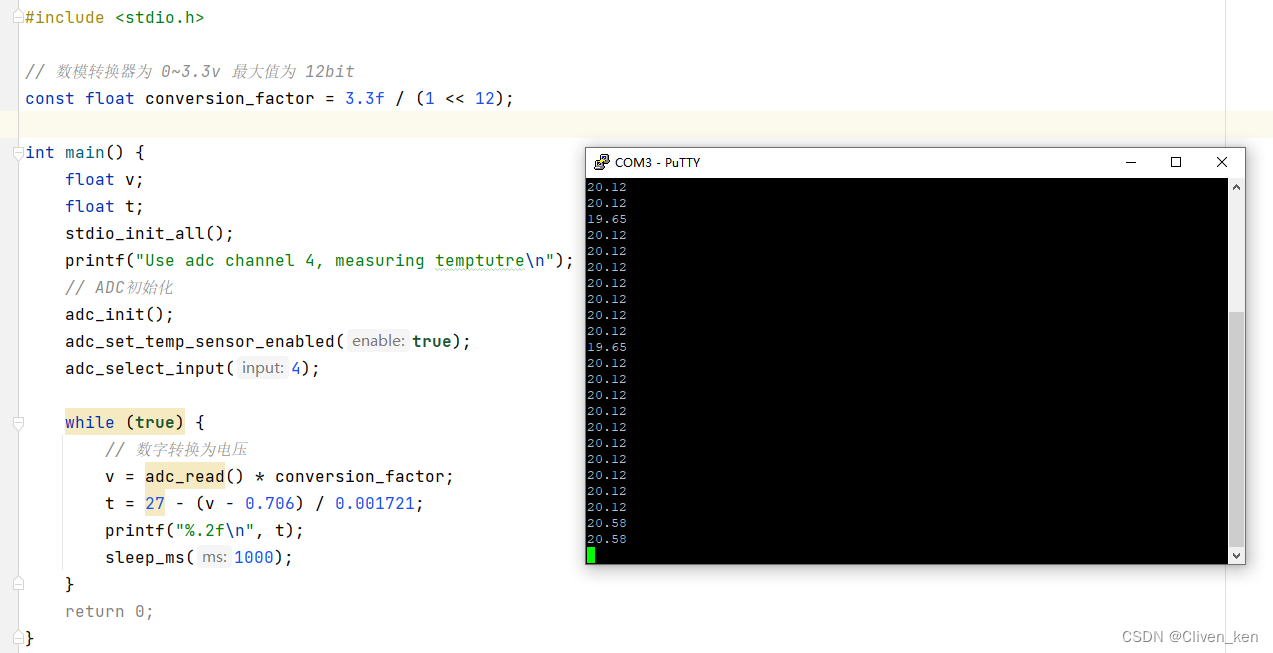Image resolution: width=1273 pixels, height=653 pixels.
Task: Click the comment mentioning "12bit"
Action: [x=190, y=72]
